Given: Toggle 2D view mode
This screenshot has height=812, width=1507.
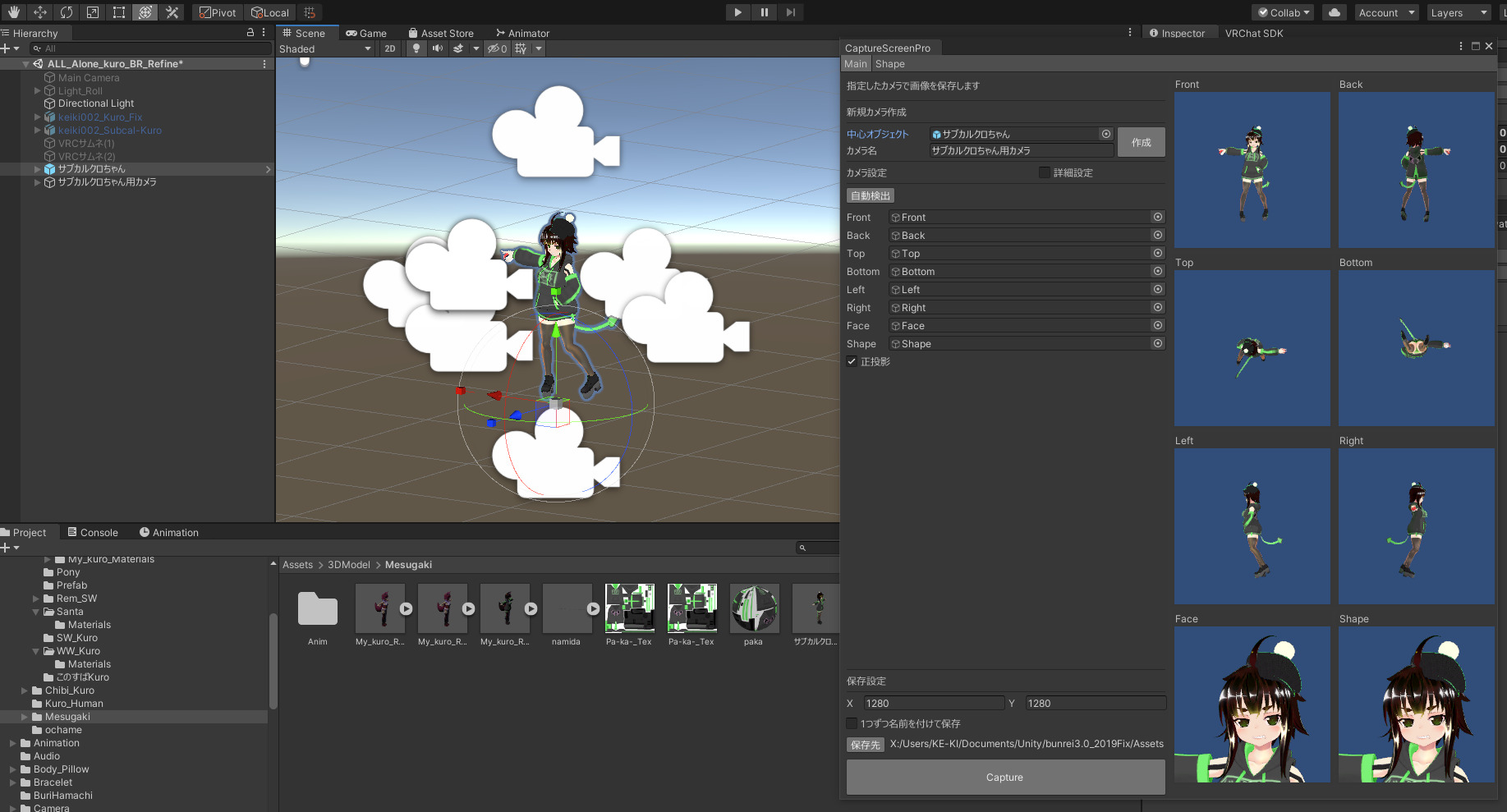Looking at the screenshot, I should [x=390, y=48].
